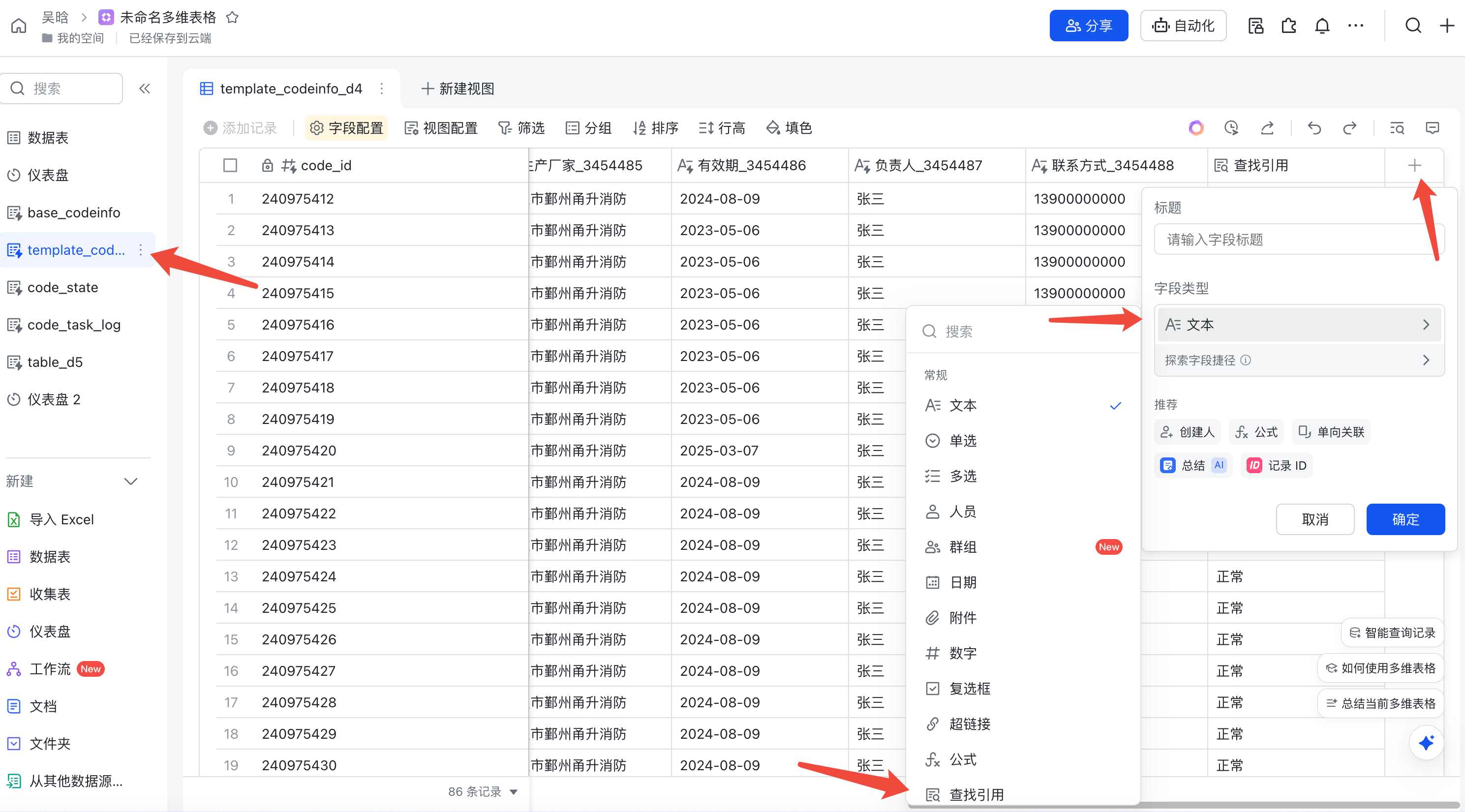Screen dimensions: 1465x812
Task: Choose 数字 field type
Action: 1023,653
